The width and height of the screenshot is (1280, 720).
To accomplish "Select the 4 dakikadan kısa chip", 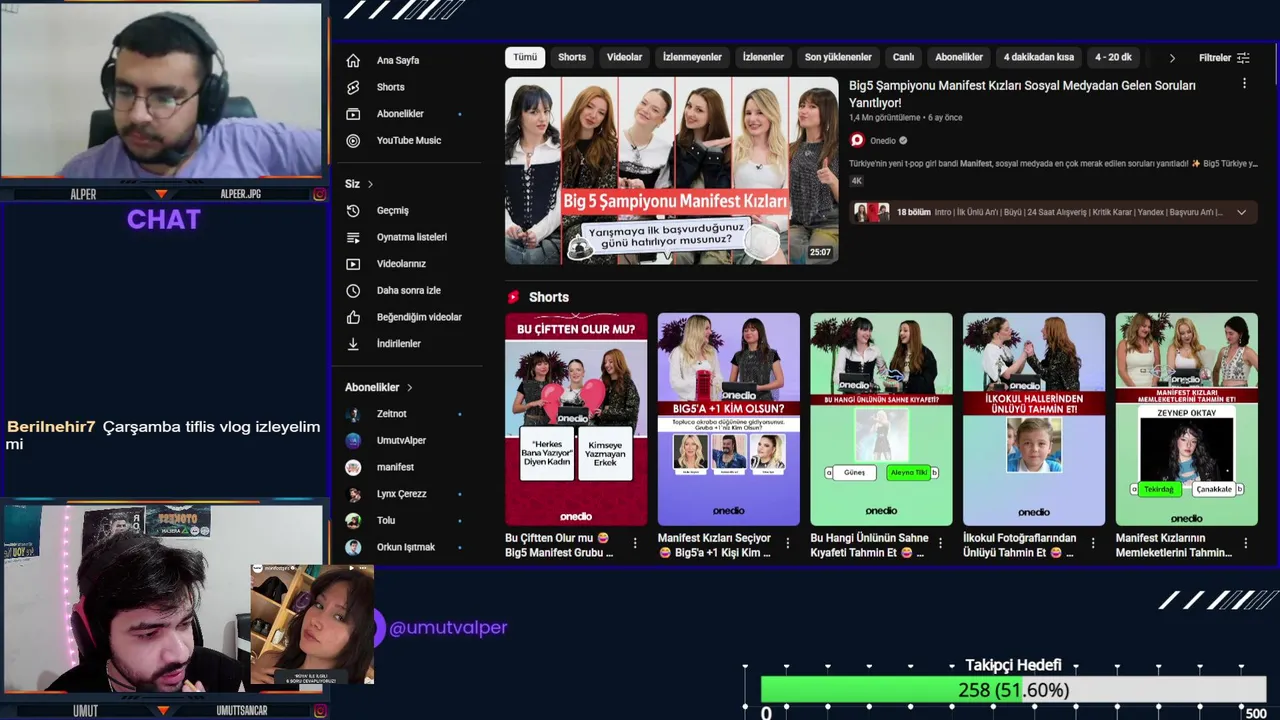I will coord(1039,57).
